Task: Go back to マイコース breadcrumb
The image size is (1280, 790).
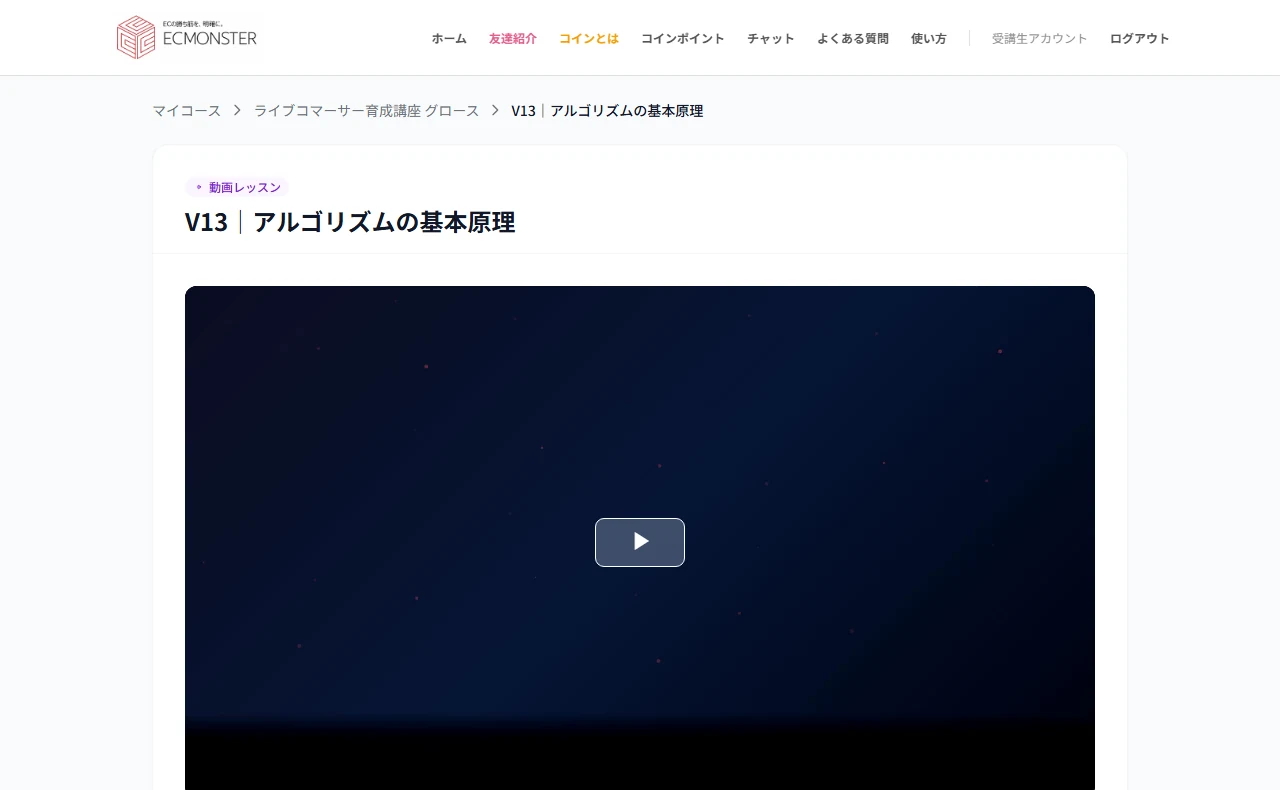Action: click(187, 111)
